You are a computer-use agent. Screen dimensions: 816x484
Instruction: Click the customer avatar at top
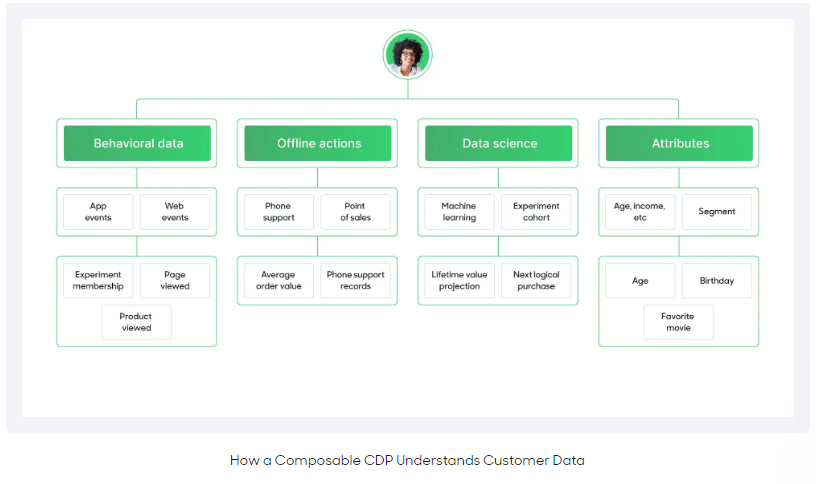pyautogui.click(x=407, y=55)
